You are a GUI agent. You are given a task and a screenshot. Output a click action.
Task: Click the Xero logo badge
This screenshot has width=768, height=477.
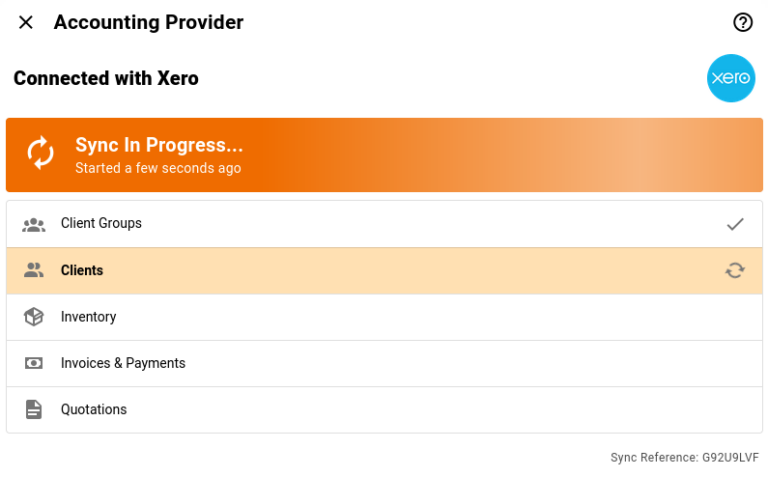[x=731, y=78]
